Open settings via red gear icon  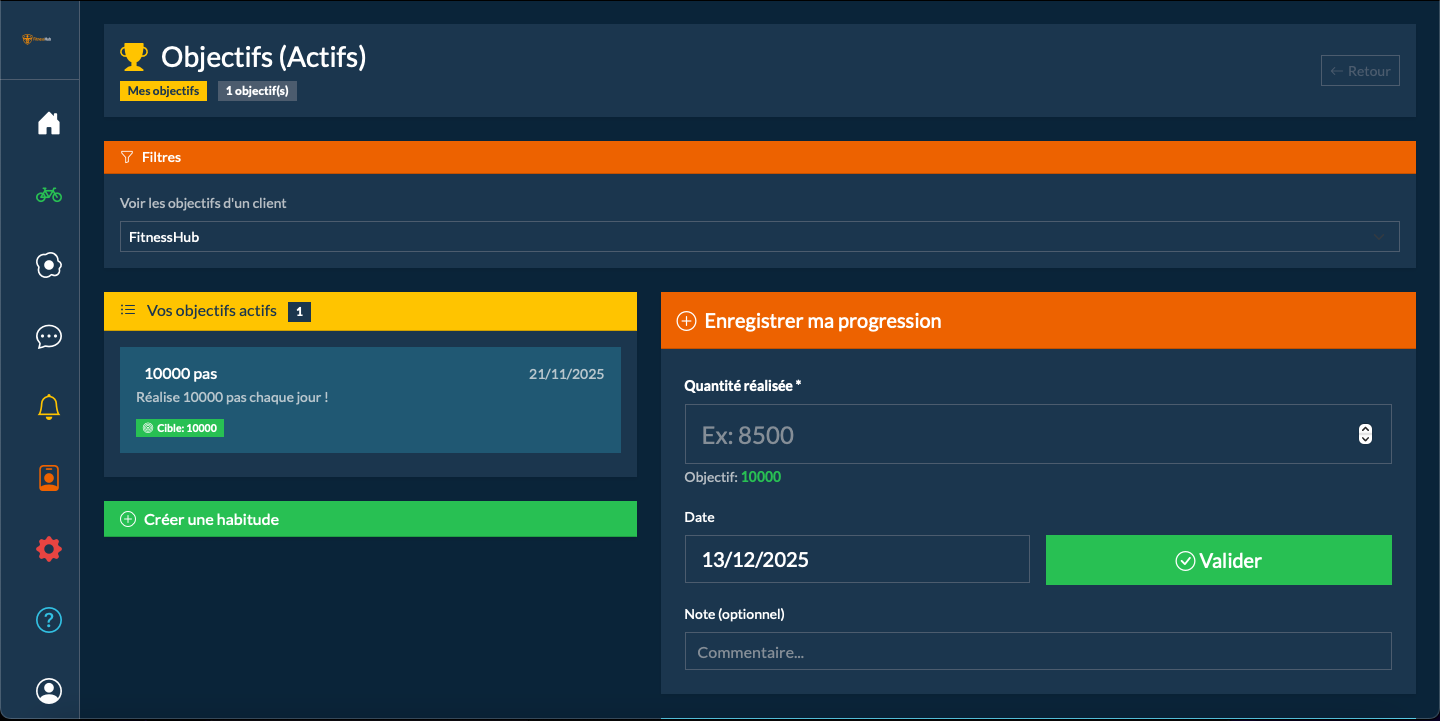(48, 549)
